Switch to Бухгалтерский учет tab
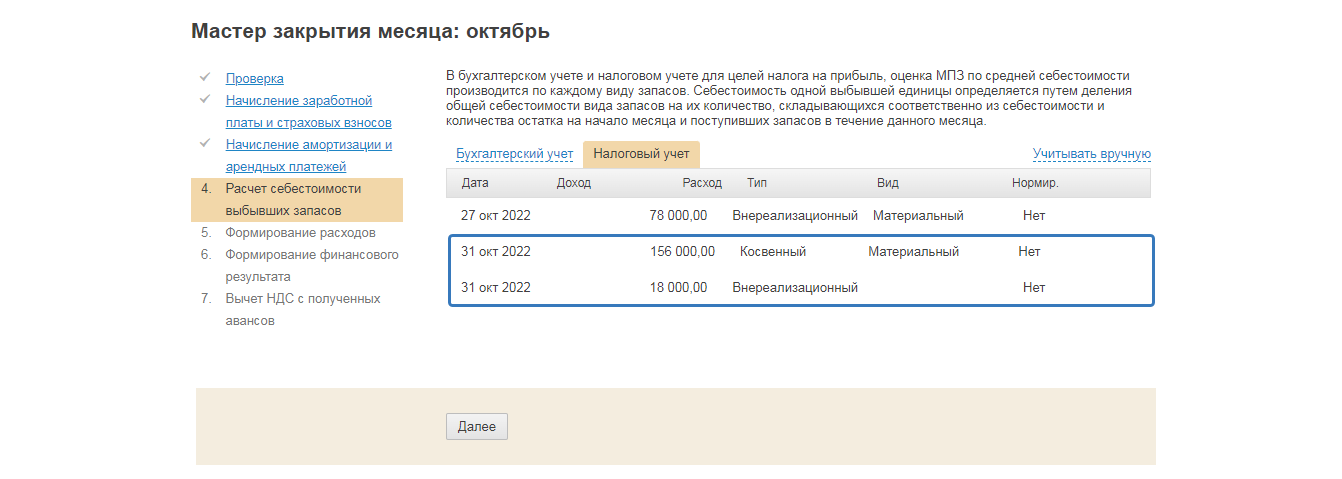Image resolution: width=1342 pixels, height=479 pixels. pyautogui.click(x=514, y=154)
